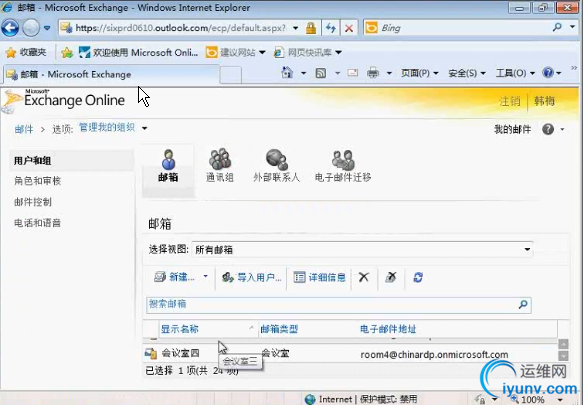The width and height of the screenshot is (583, 405).
Task: Select 角色和审核 in the left navigation
Action: coord(37,181)
